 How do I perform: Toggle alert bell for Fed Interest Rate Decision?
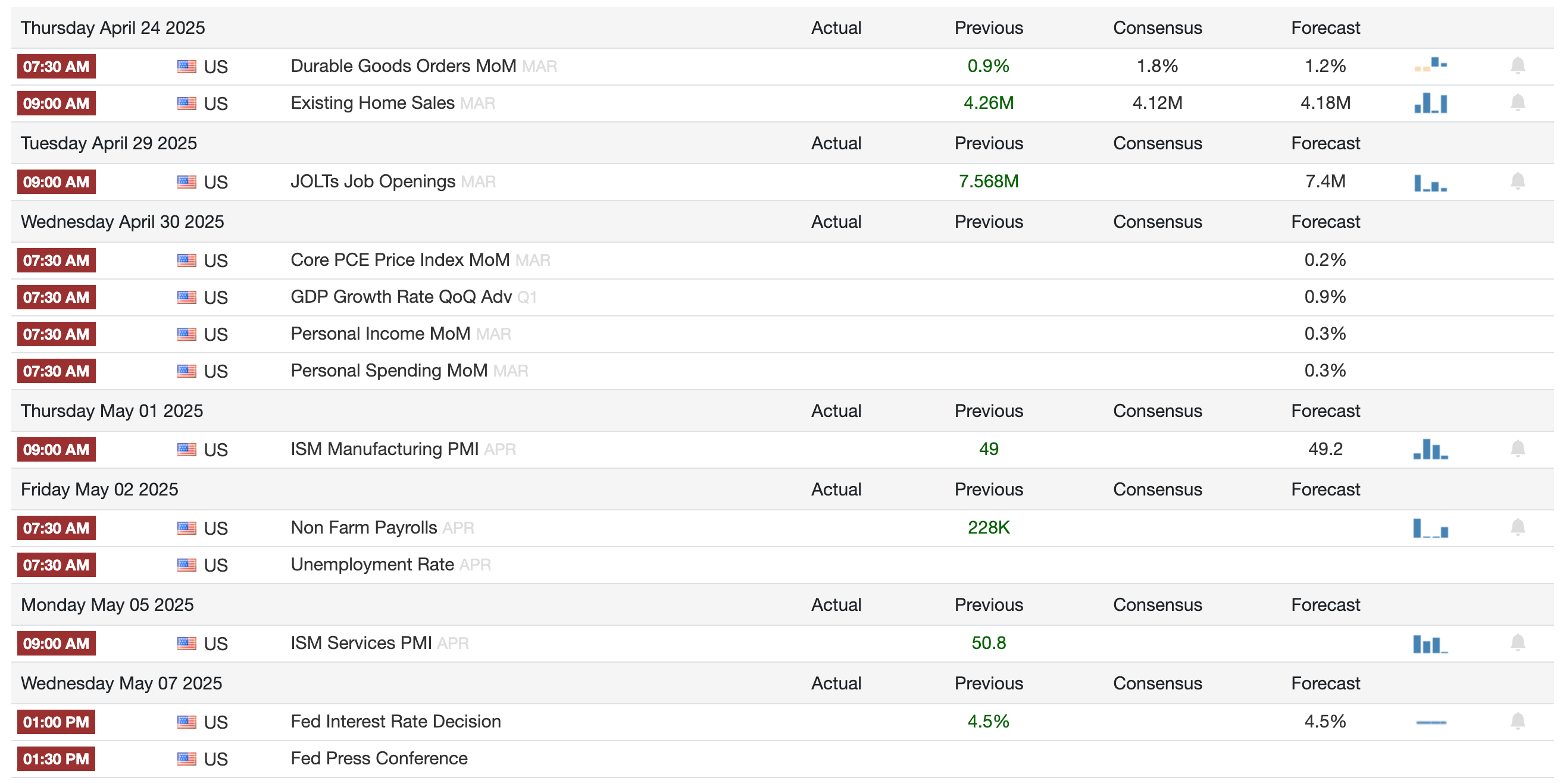(1517, 722)
